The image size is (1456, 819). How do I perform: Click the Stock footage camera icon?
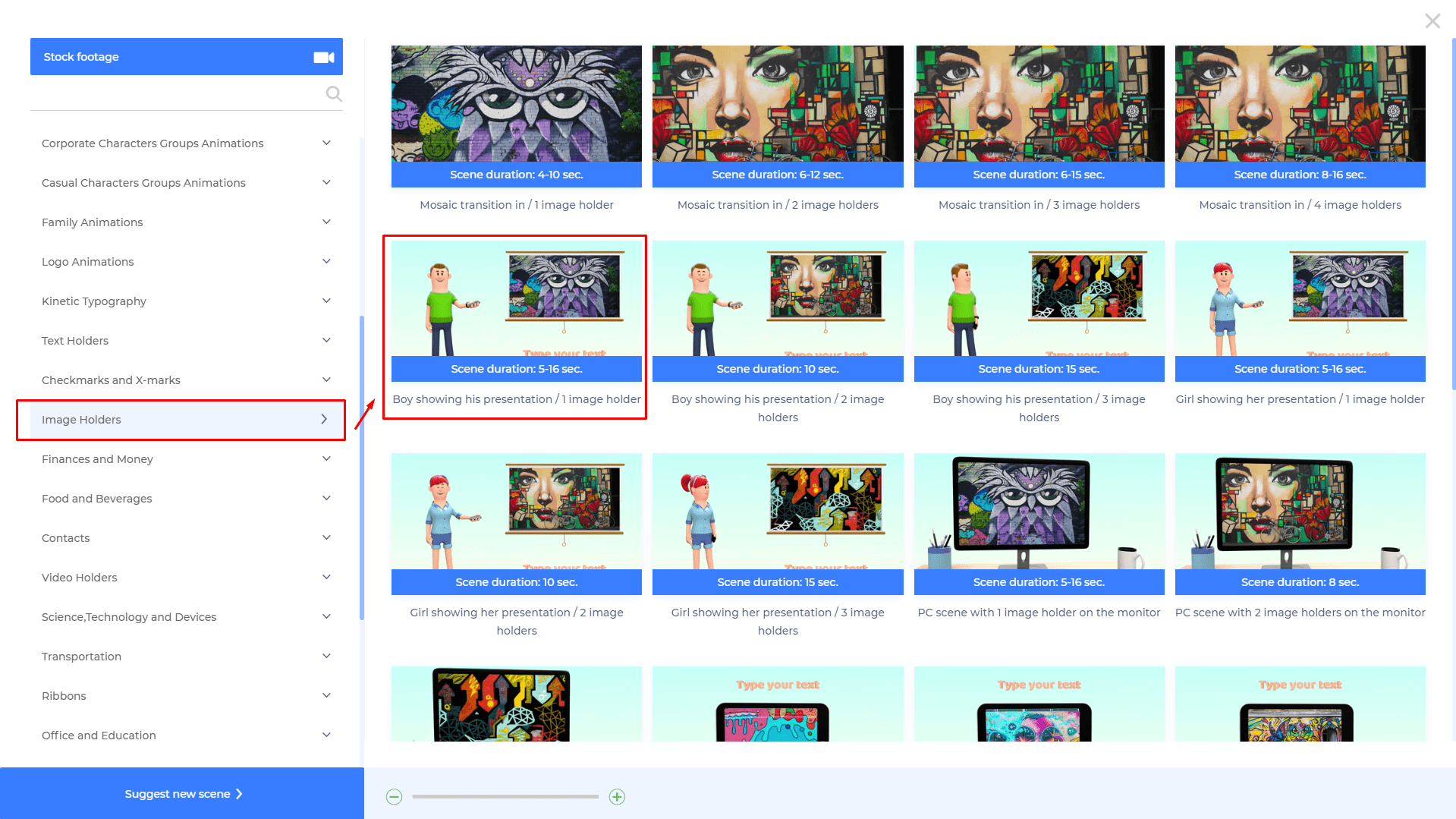point(324,57)
